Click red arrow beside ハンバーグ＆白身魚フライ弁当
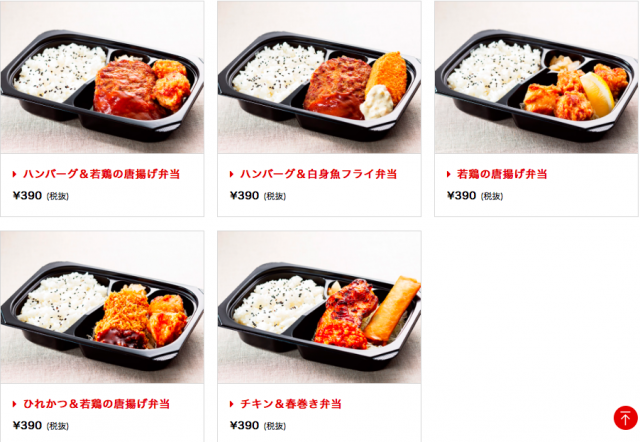640x442 pixels. [231, 174]
